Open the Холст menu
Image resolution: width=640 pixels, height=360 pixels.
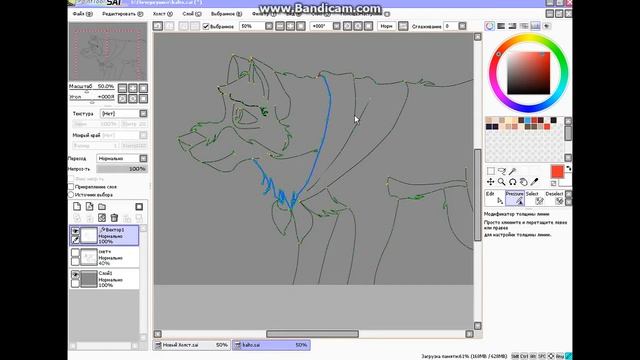pyautogui.click(x=162, y=14)
